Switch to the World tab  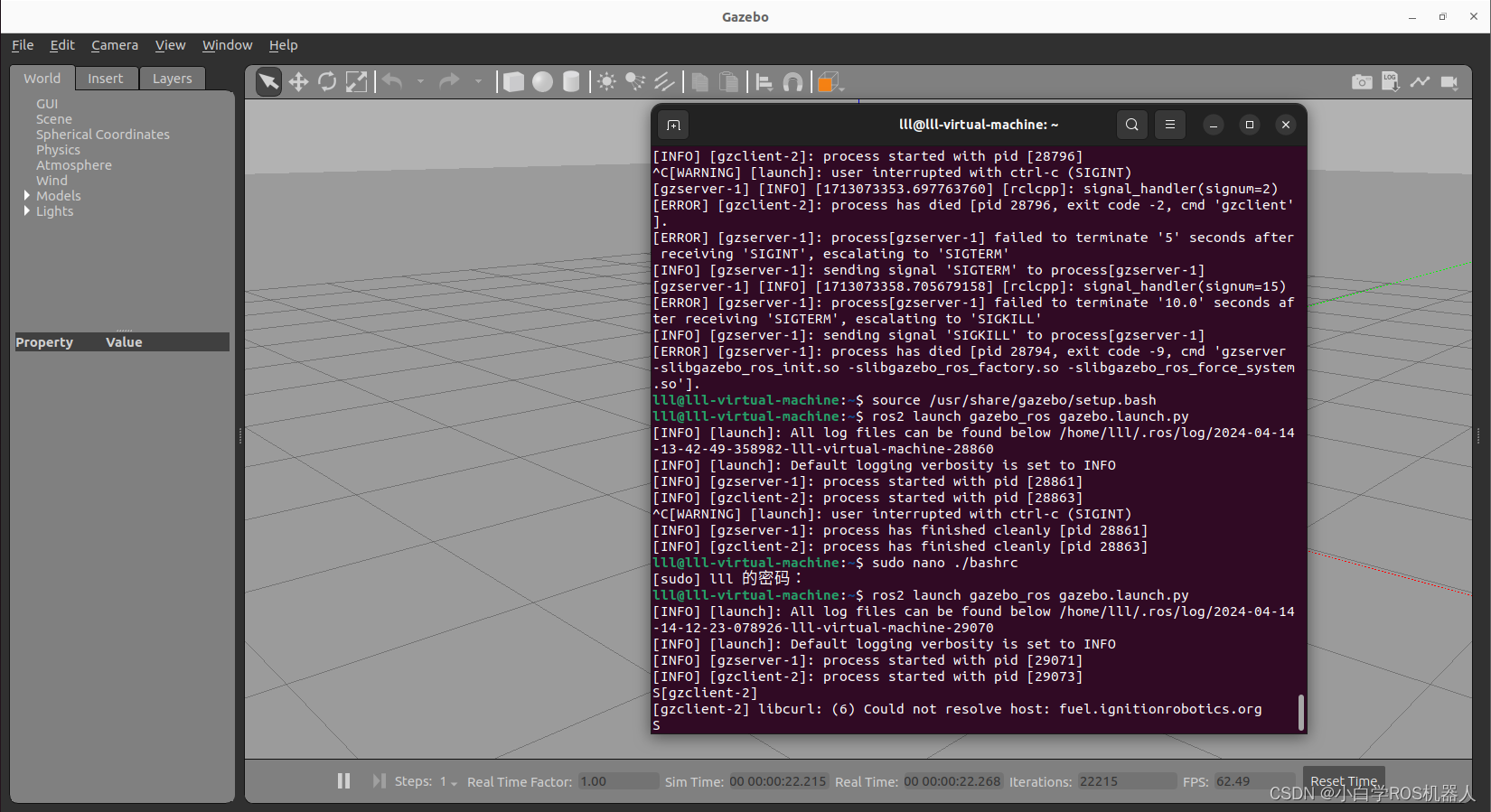point(42,79)
